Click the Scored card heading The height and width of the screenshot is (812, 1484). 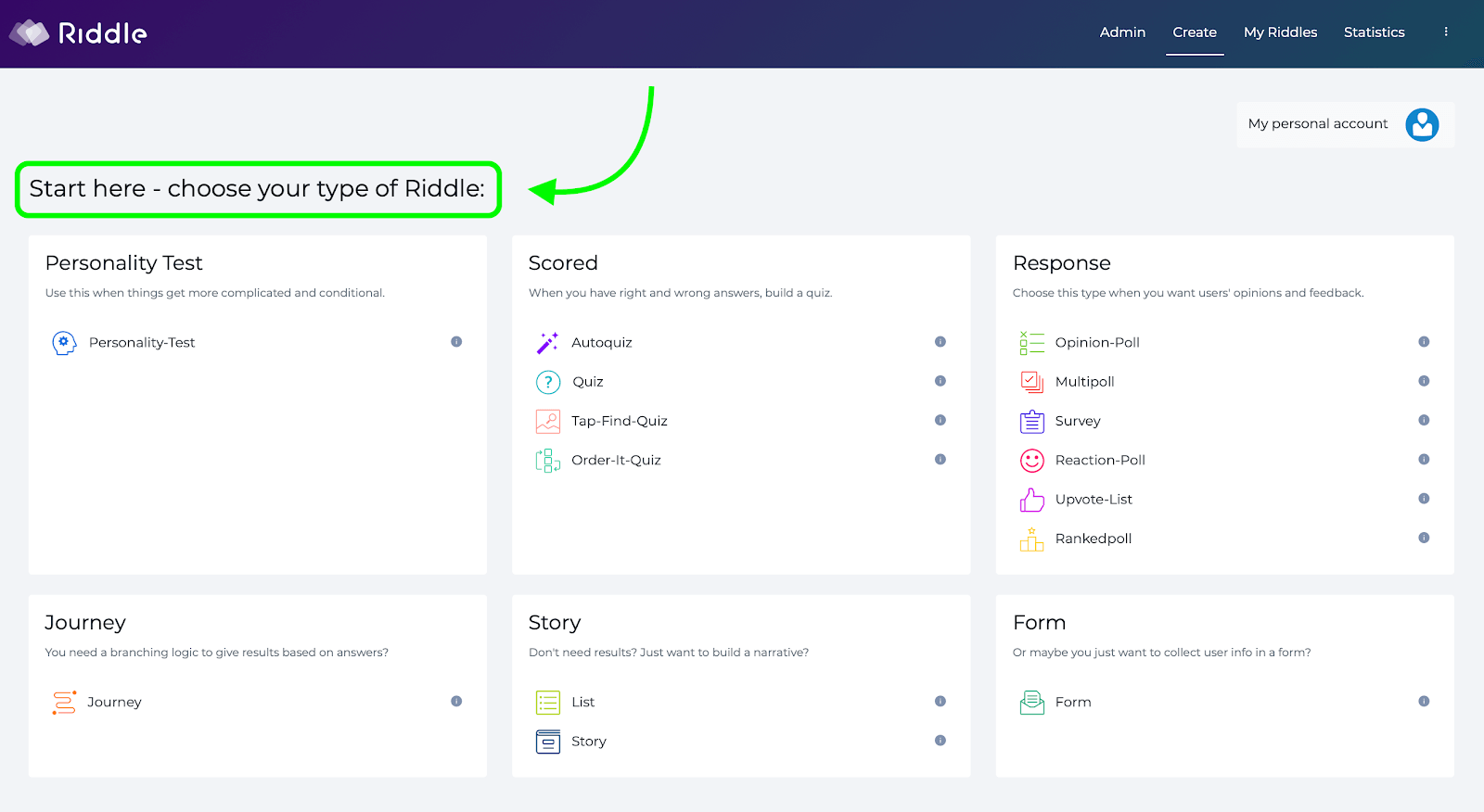(x=563, y=263)
